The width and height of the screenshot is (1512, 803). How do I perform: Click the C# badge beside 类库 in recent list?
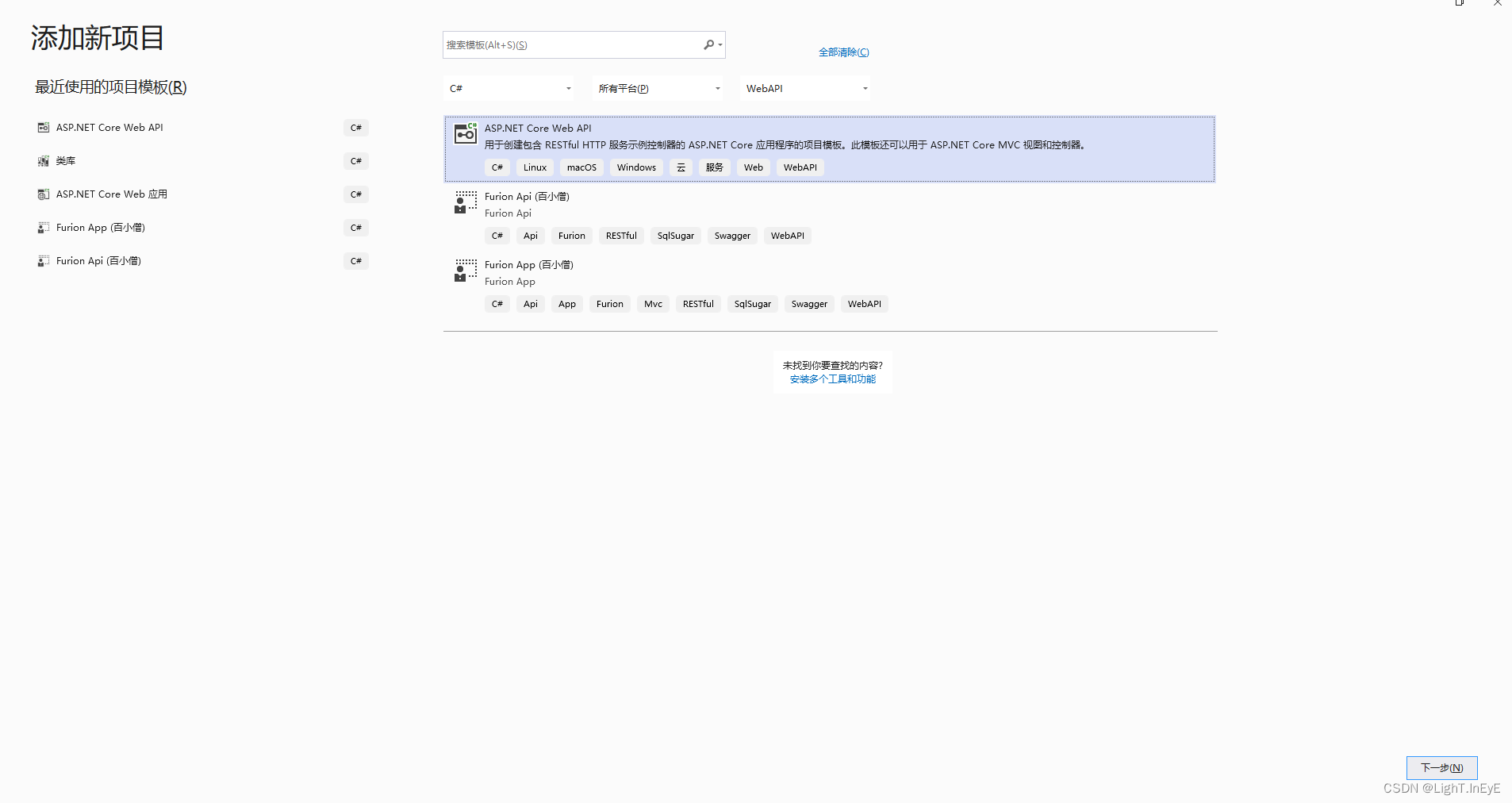pos(356,161)
